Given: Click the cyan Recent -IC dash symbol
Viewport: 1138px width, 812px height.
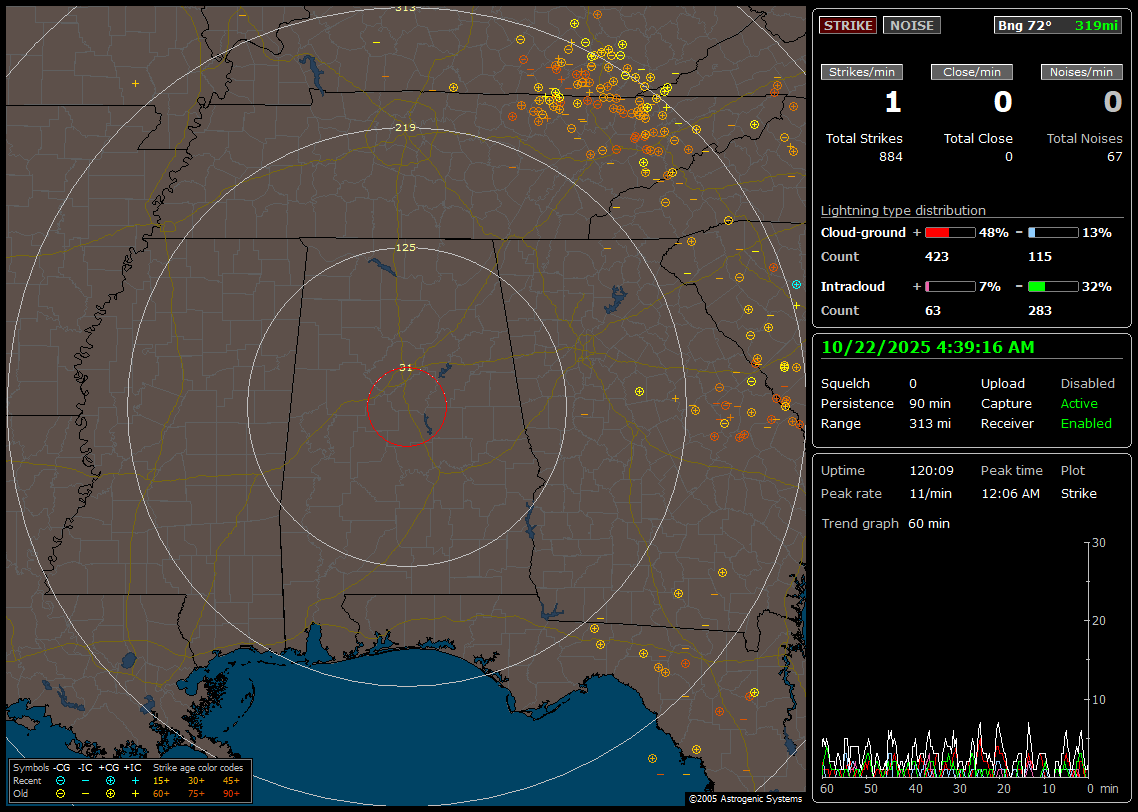Looking at the screenshot, I should (x=85, y=780).
